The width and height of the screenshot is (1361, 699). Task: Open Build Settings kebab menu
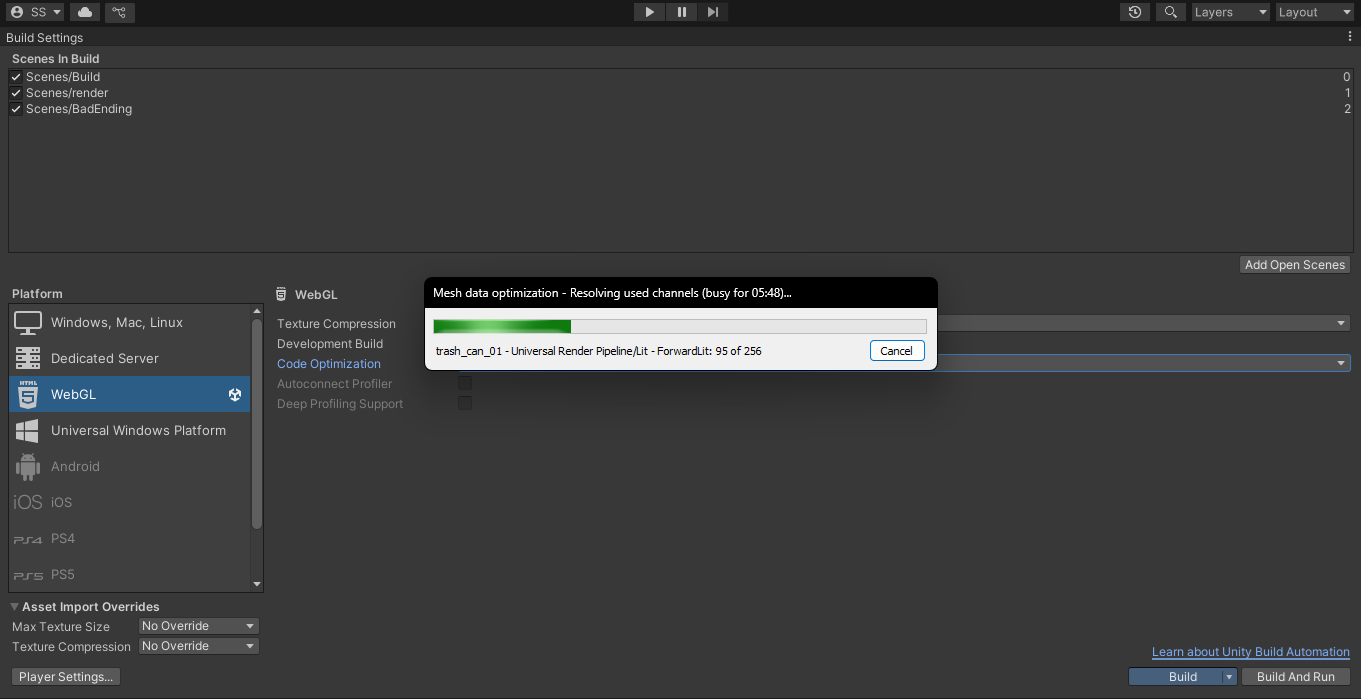(x=1350, y=37)
